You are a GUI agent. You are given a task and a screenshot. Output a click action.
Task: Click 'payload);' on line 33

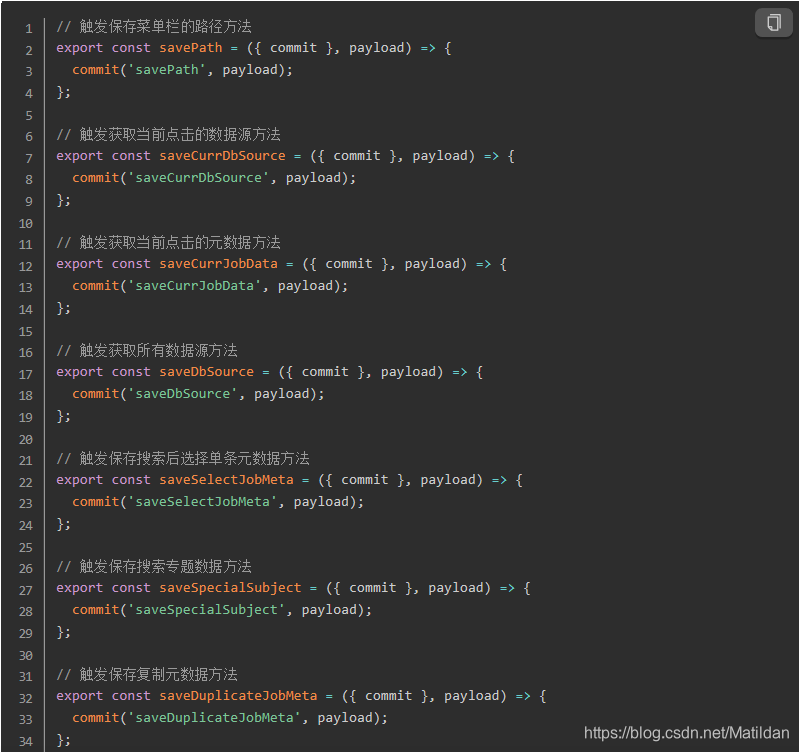[353, 718]
